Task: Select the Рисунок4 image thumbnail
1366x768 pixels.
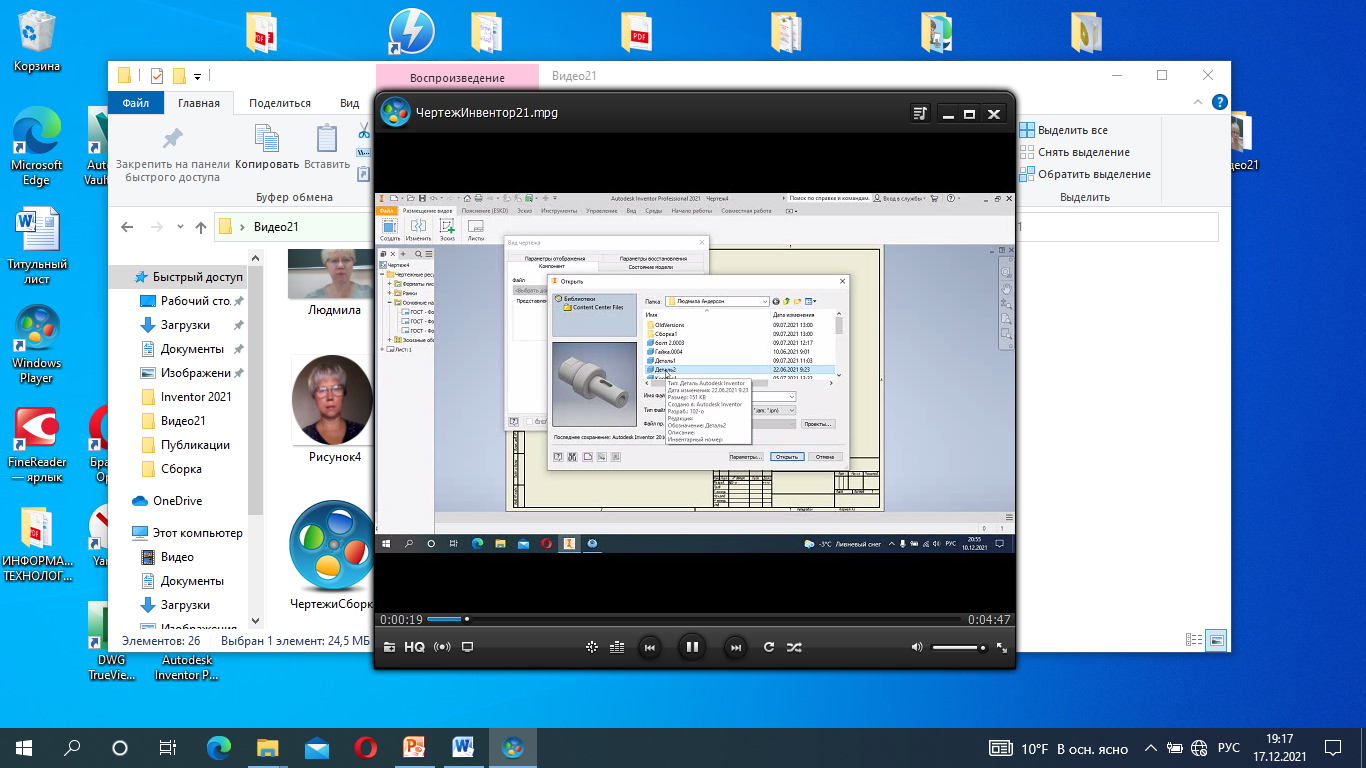Action: coord(334,409)
